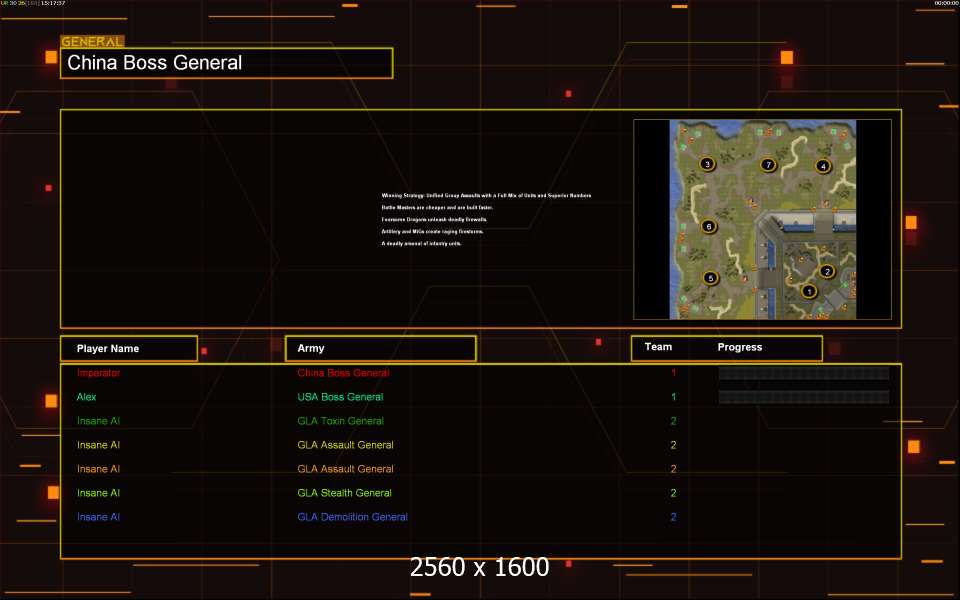Image resolution: width=960 pixels, height=600 pixels.
Task: Select player Imperator in the list
Action: (x=98, y=373)
